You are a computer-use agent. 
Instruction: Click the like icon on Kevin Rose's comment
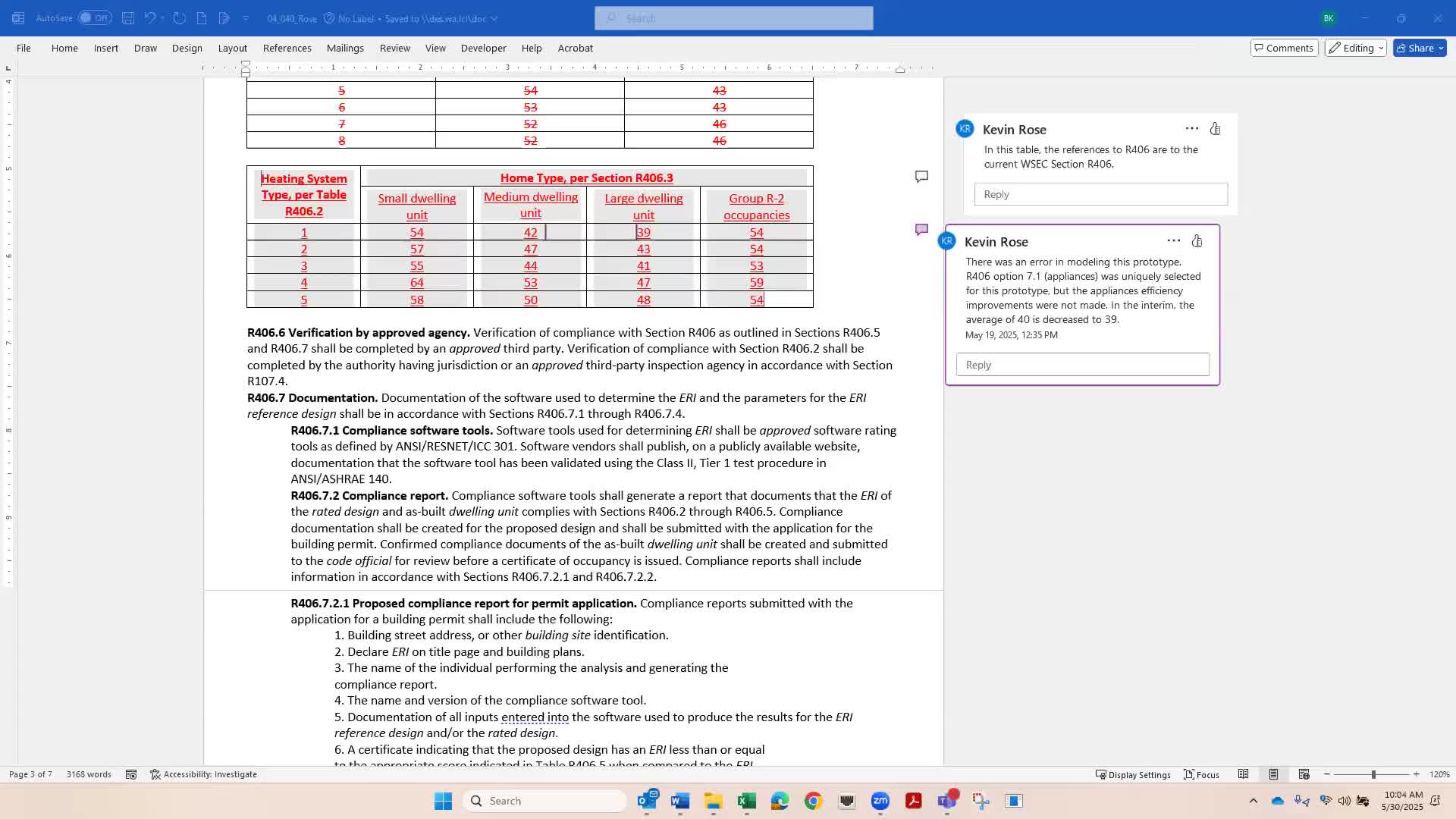point(1214,129)
